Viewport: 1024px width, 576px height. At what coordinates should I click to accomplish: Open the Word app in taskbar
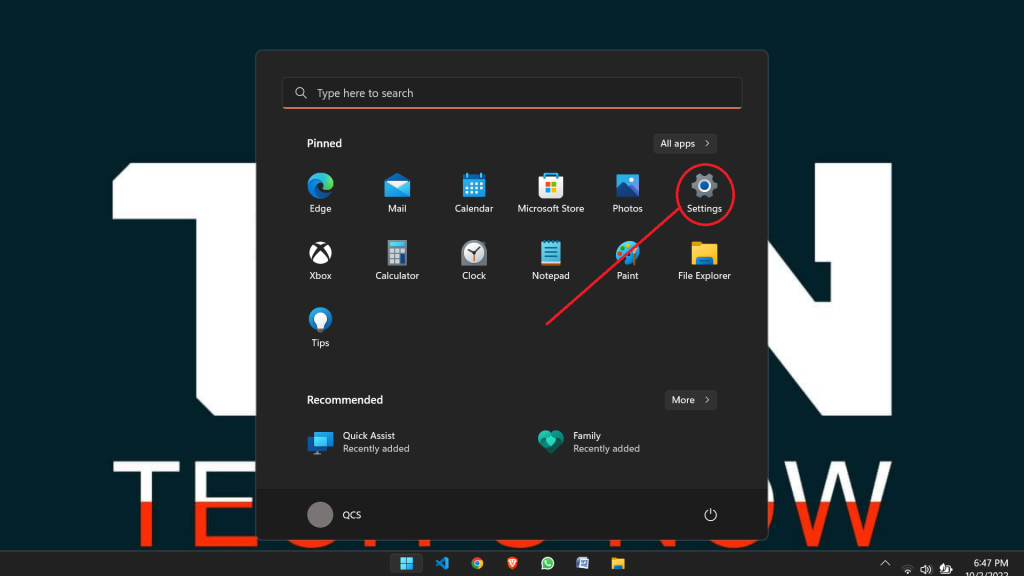[583, 563]
